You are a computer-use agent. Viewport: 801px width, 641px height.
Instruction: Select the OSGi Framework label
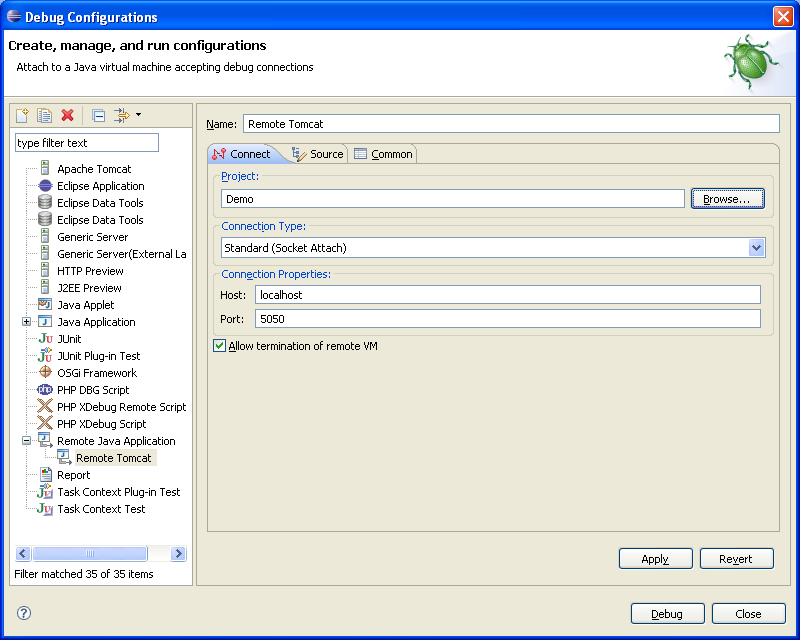97,373
